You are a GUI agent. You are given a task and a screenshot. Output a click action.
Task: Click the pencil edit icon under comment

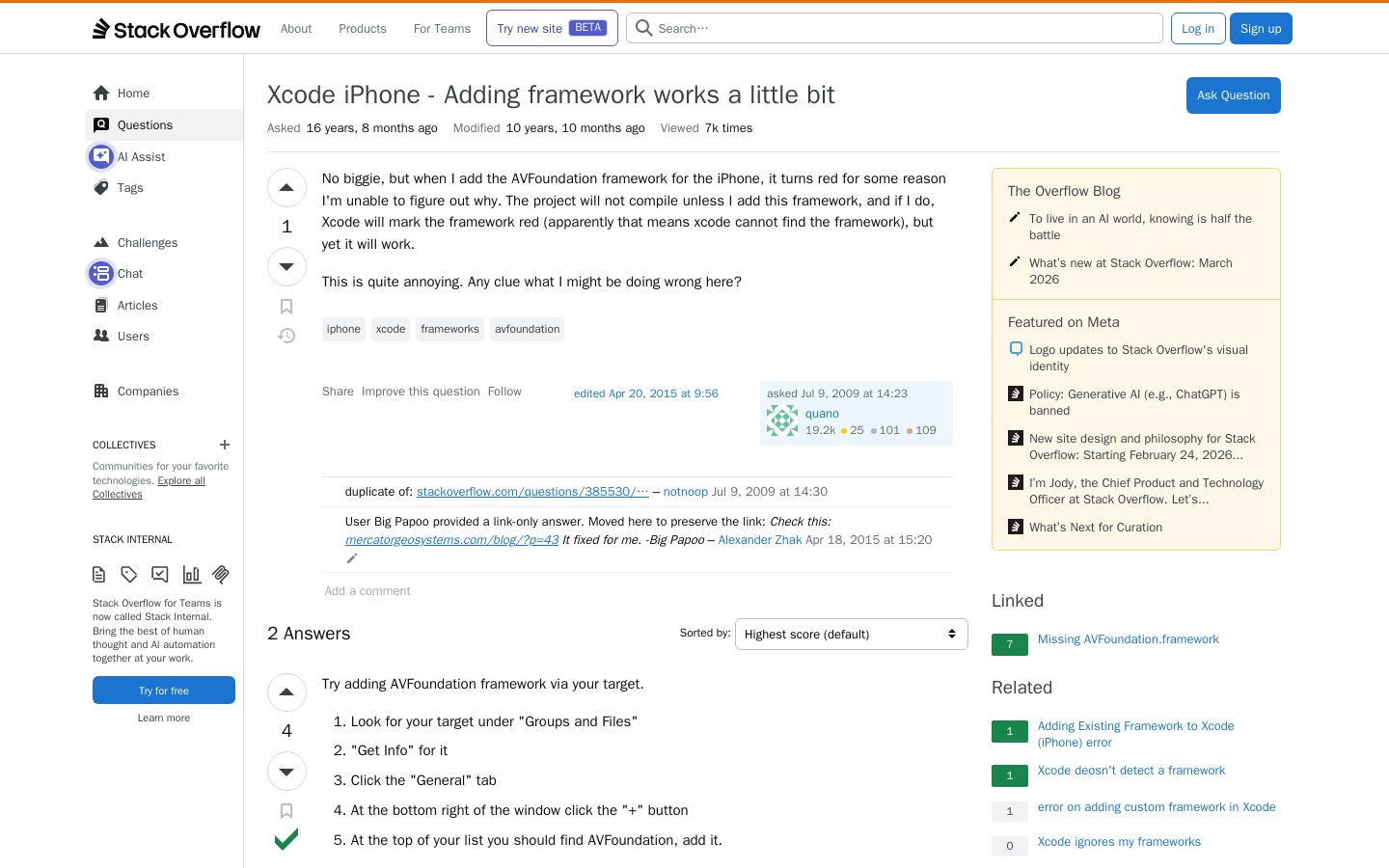(x=352, y=558)
